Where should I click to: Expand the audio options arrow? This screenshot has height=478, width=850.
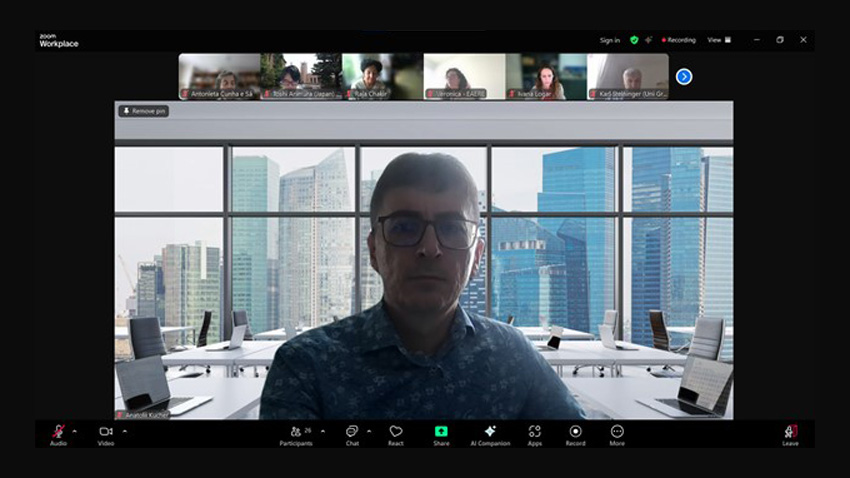click(x=75, y=430)
